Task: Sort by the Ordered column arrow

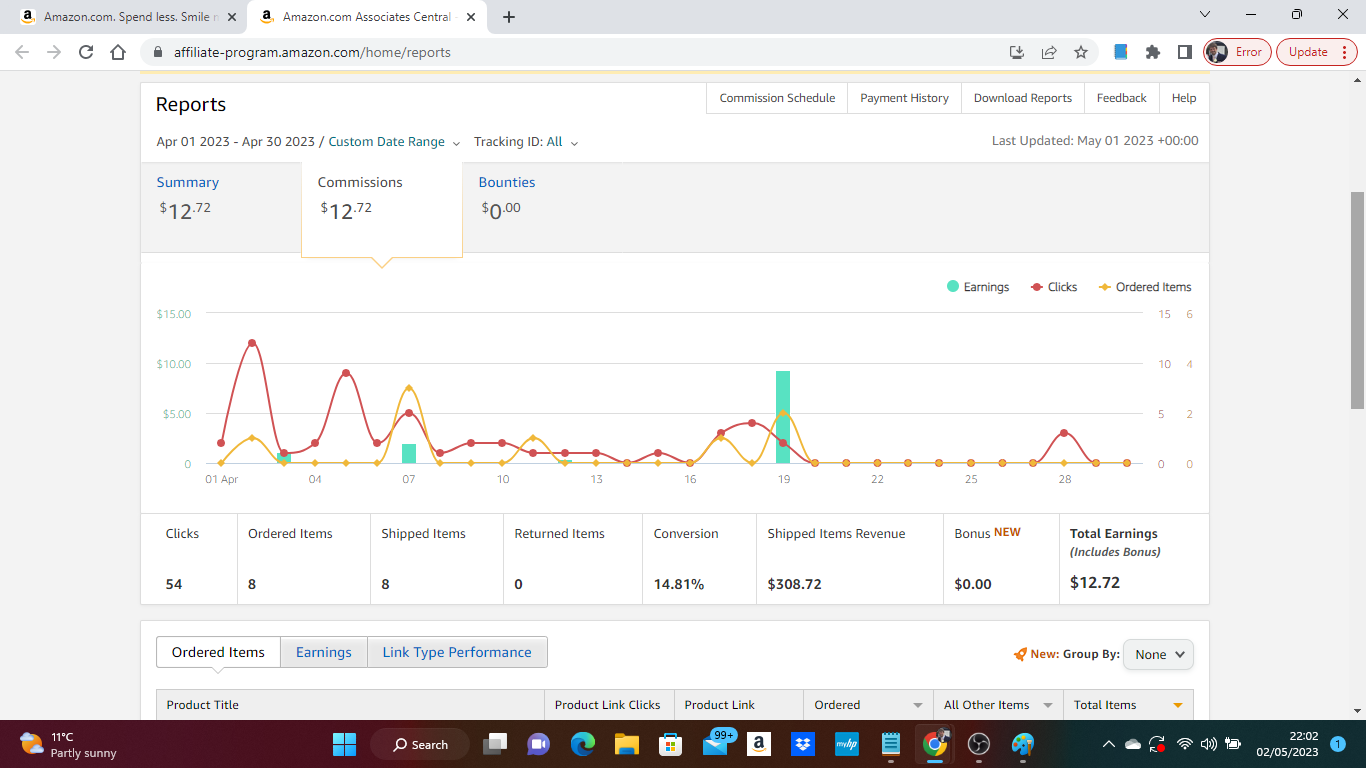Action: [x=918, y=705]
